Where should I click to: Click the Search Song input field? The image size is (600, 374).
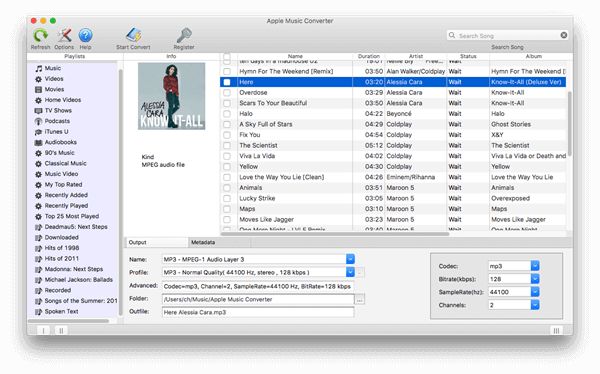coord(507,35)
